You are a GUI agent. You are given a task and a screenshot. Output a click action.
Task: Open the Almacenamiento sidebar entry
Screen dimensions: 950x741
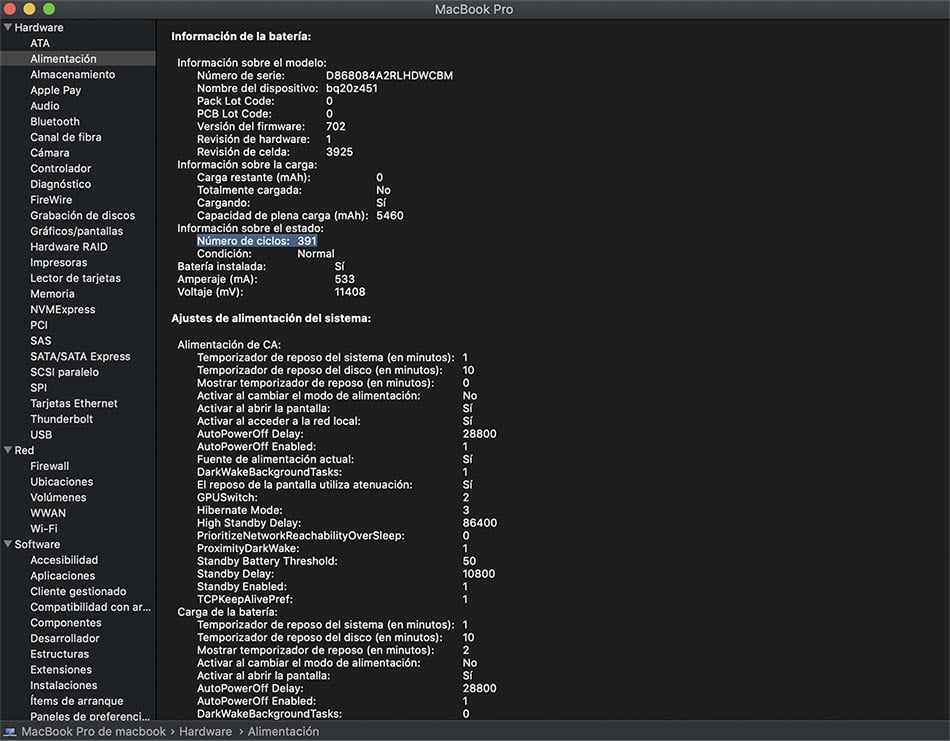pos(73,75)
